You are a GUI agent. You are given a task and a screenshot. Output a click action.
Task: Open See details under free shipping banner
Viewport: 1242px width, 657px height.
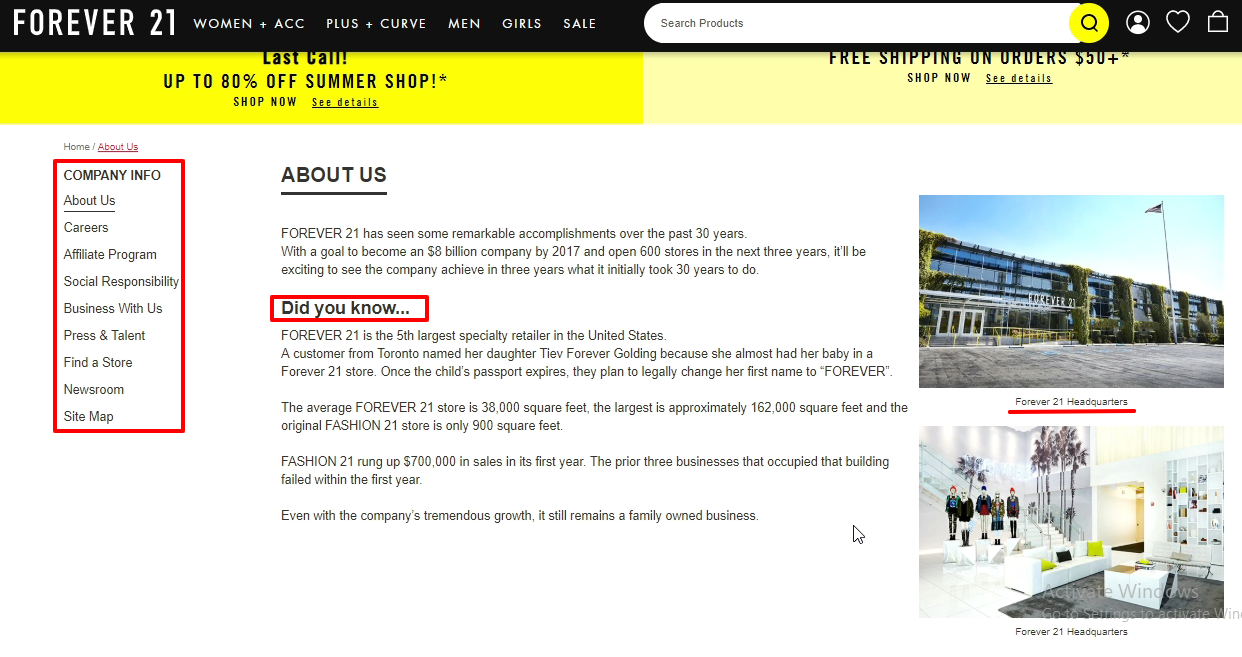pyautogui.click(x=1019, y=78)
